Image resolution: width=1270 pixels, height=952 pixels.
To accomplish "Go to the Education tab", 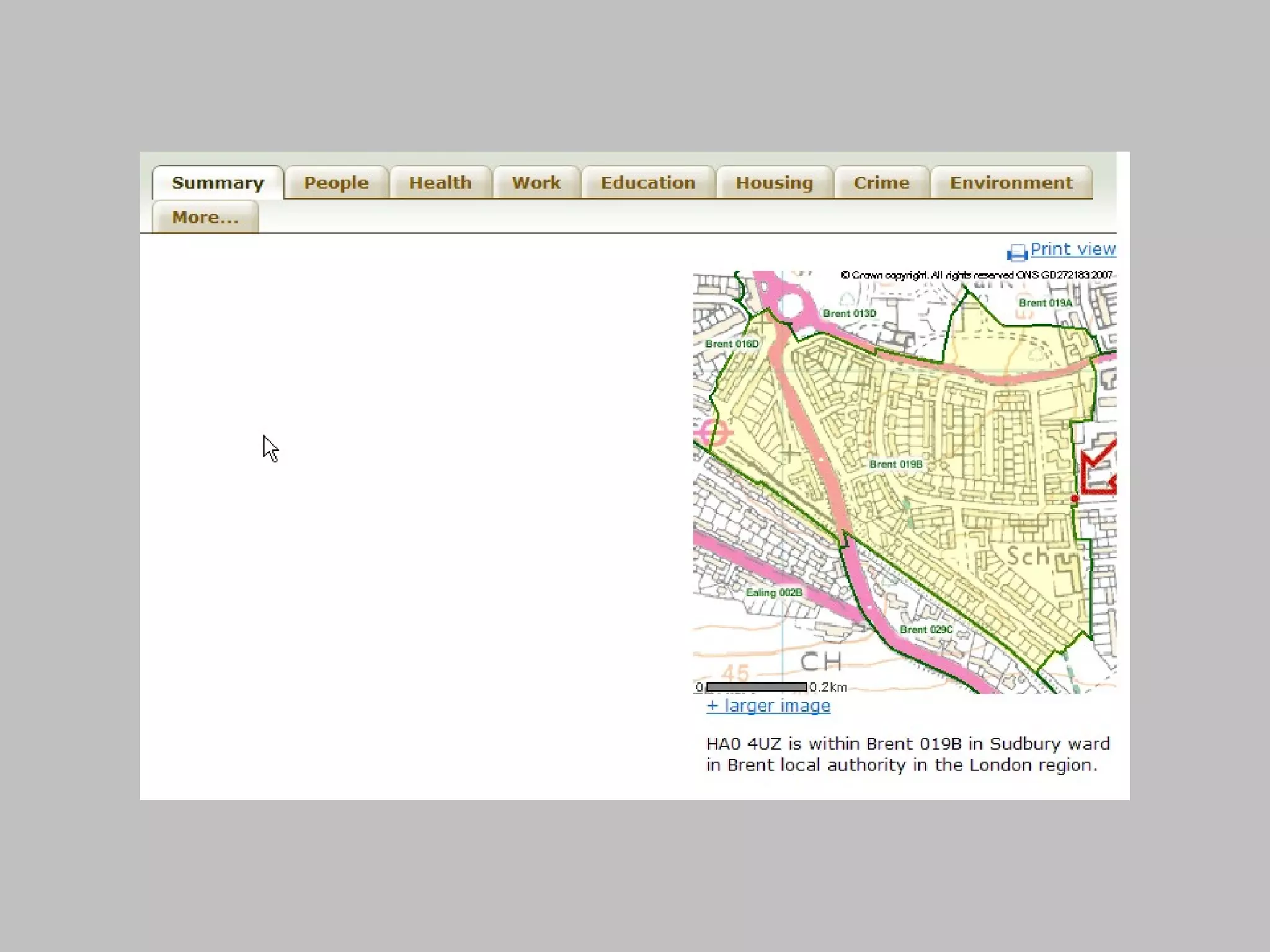I will (x=647, y=183).
